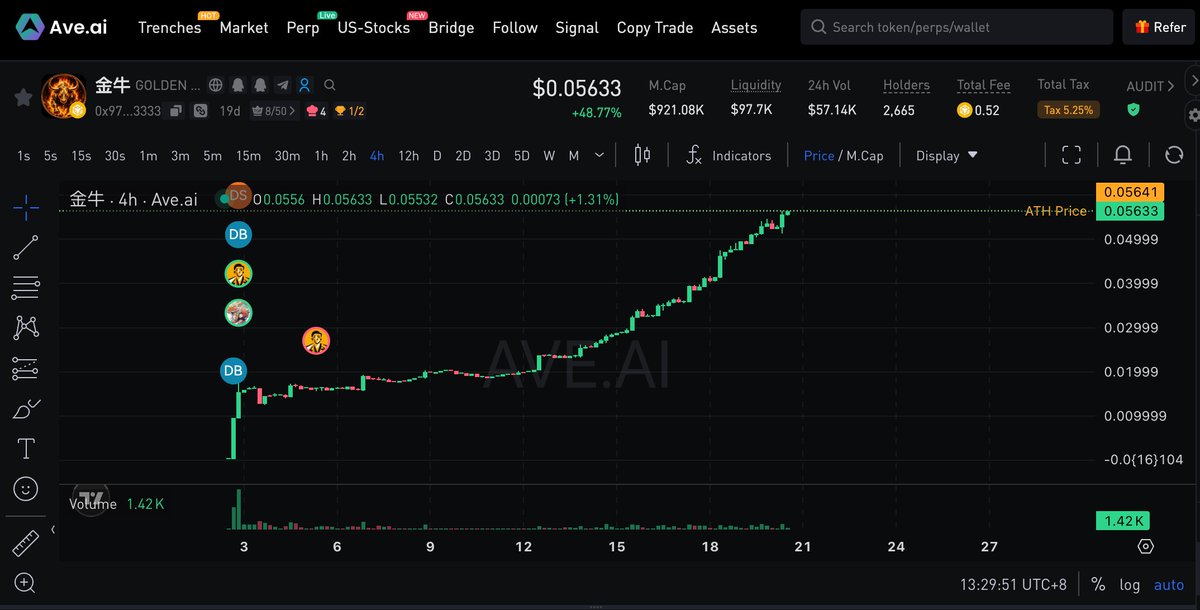Open the Perp section
Screen dimensions: 1200x610
(303, 28)
